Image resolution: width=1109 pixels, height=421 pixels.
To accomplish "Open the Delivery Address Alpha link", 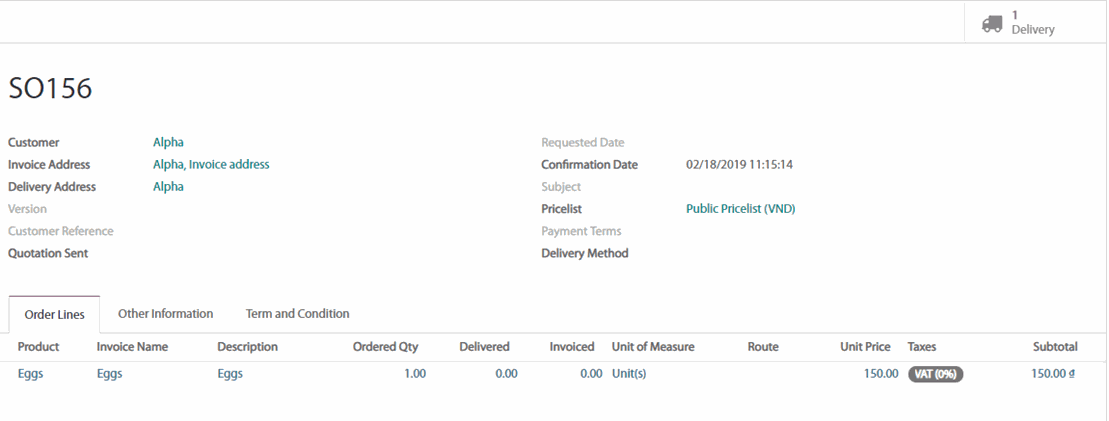I will click(168, 187).
